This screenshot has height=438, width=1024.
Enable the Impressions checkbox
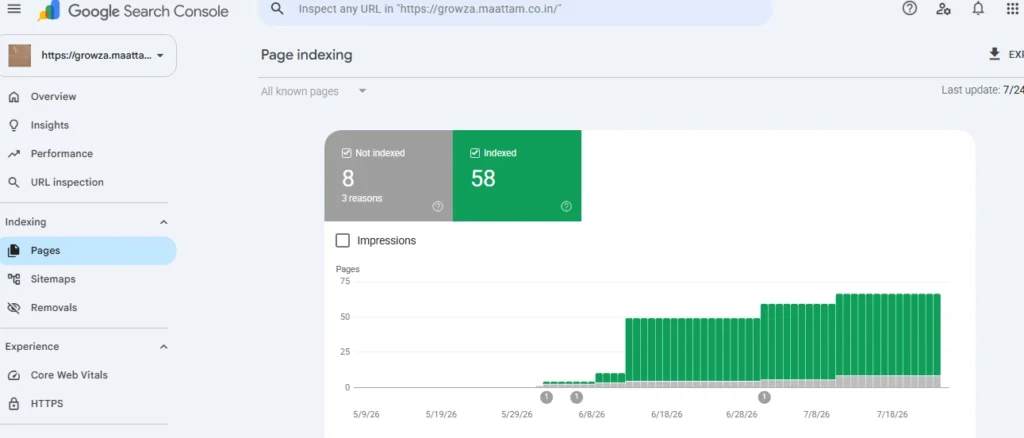[x=342, y=240]
